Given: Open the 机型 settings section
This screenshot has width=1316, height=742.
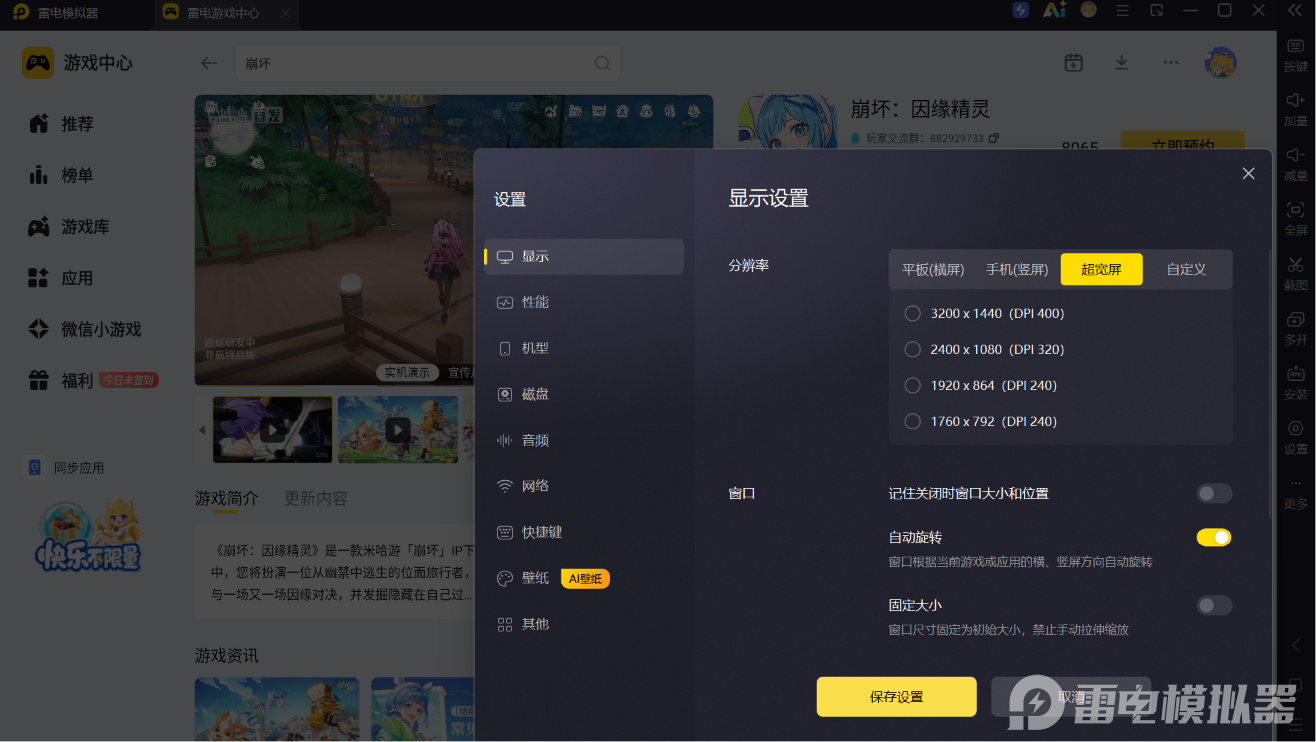Looking at the screenshot, I should pos(584,348).
